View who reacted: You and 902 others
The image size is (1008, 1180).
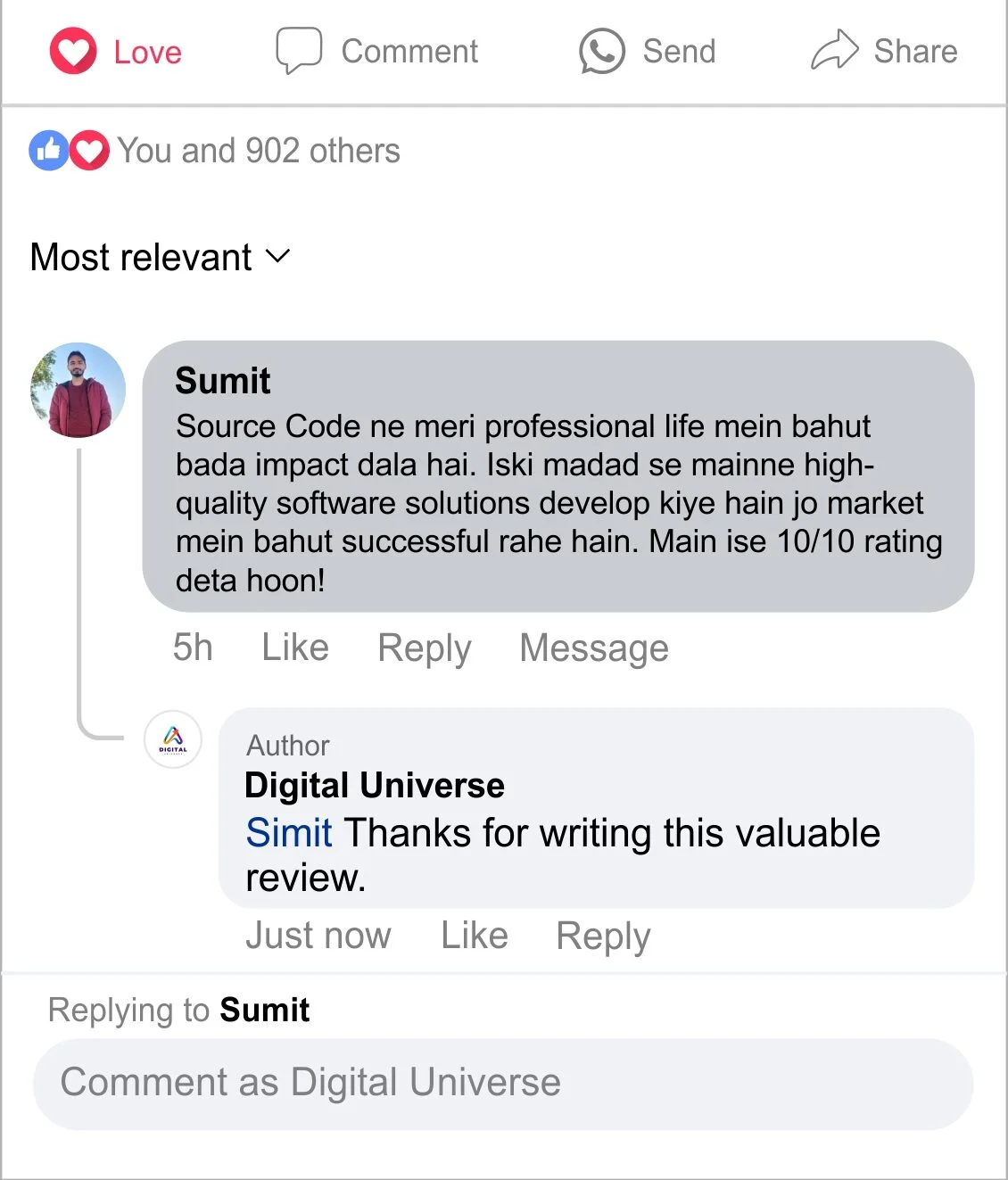(x=259, y=151)
